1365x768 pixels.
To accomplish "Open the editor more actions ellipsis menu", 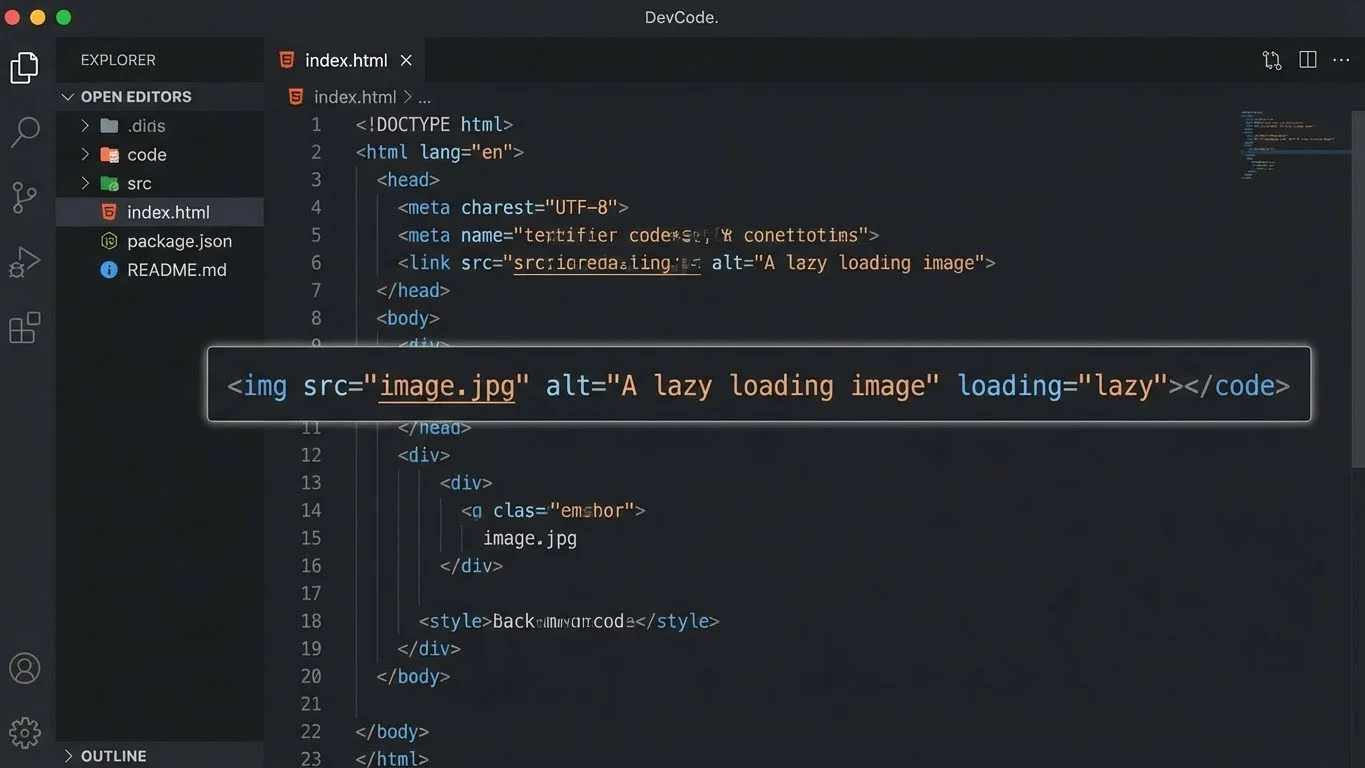I will [x=1341, y=60].
